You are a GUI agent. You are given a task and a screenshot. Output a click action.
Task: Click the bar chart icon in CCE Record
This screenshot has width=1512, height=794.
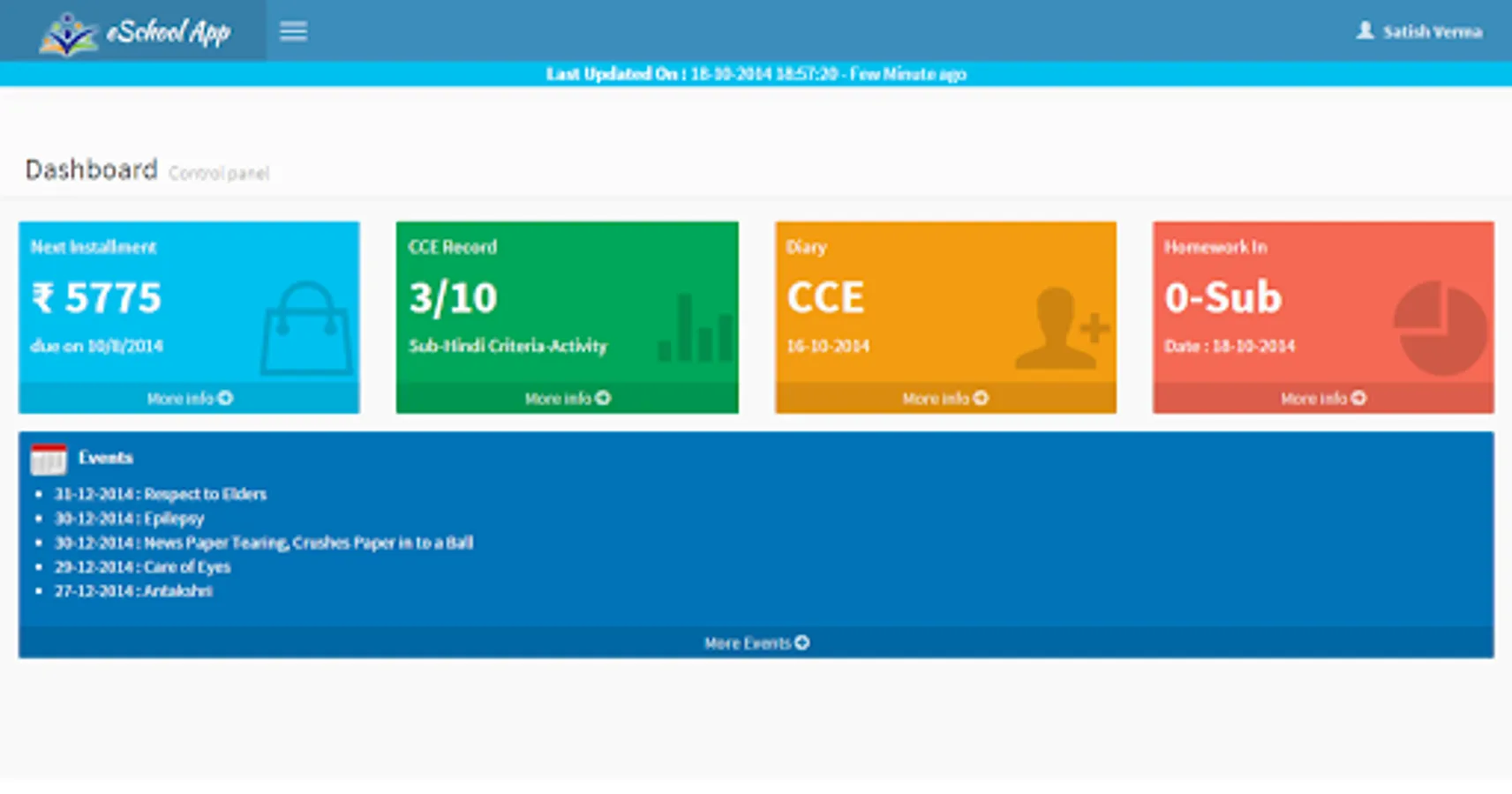click(696, 327)
